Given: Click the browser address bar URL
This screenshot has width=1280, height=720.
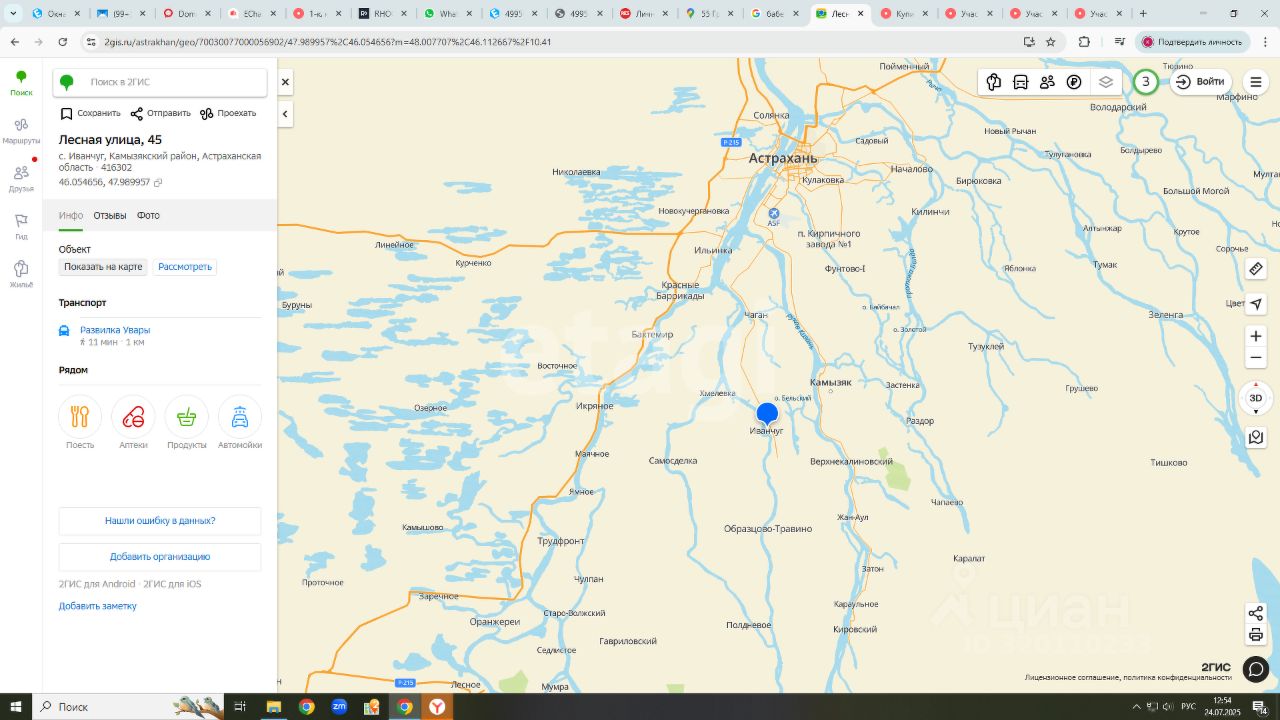Looking at the screenshot, I should pyautogui.click(x=328, y=42).
